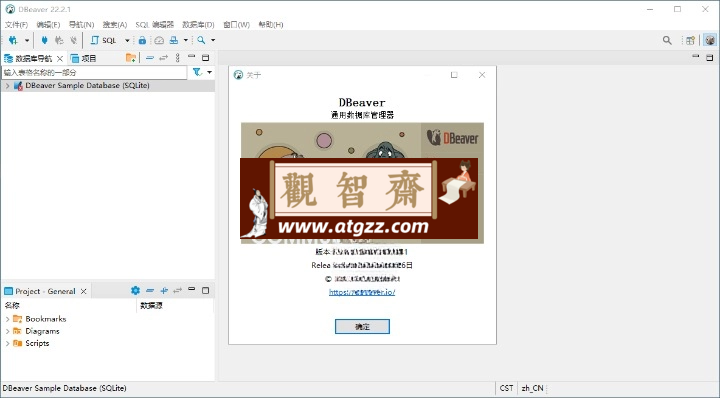The image size is (720, 398).
Task: Open the 编辑(E) menu
Action: pos(48,24)
